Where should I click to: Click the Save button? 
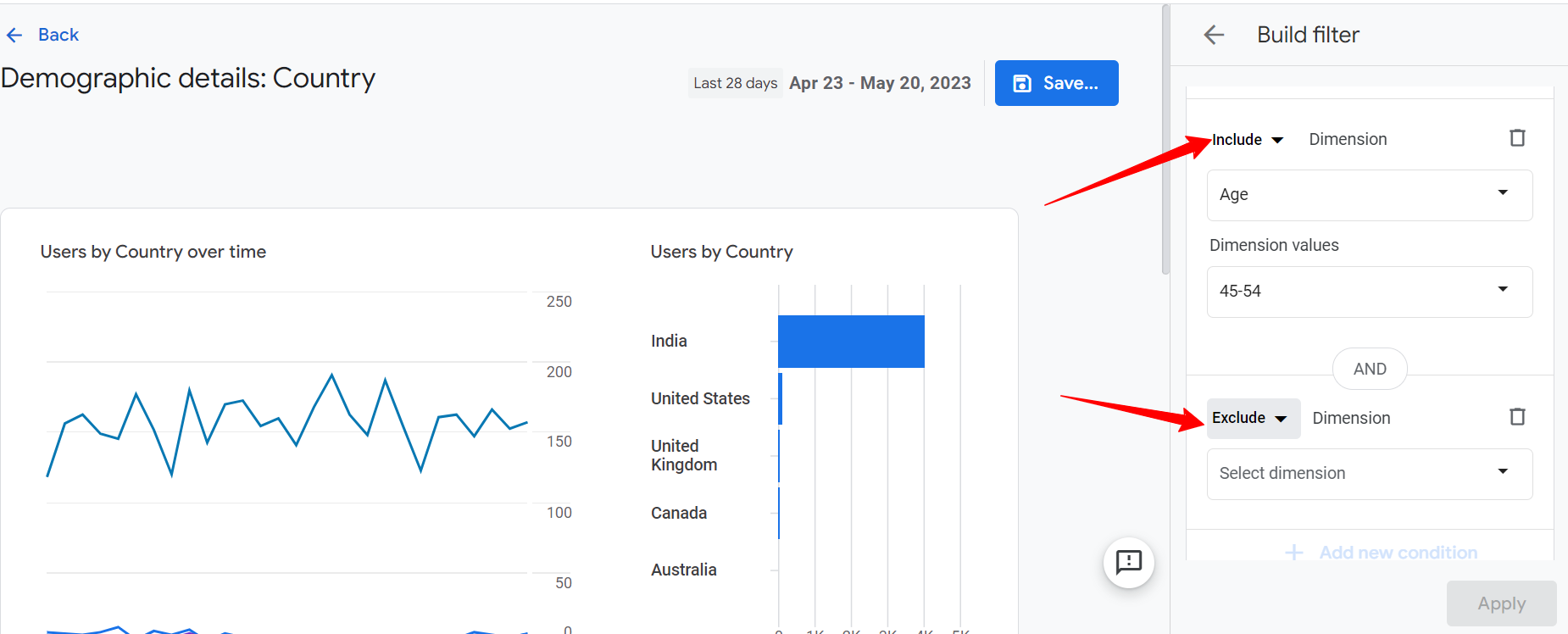[x=1056, y=83]
